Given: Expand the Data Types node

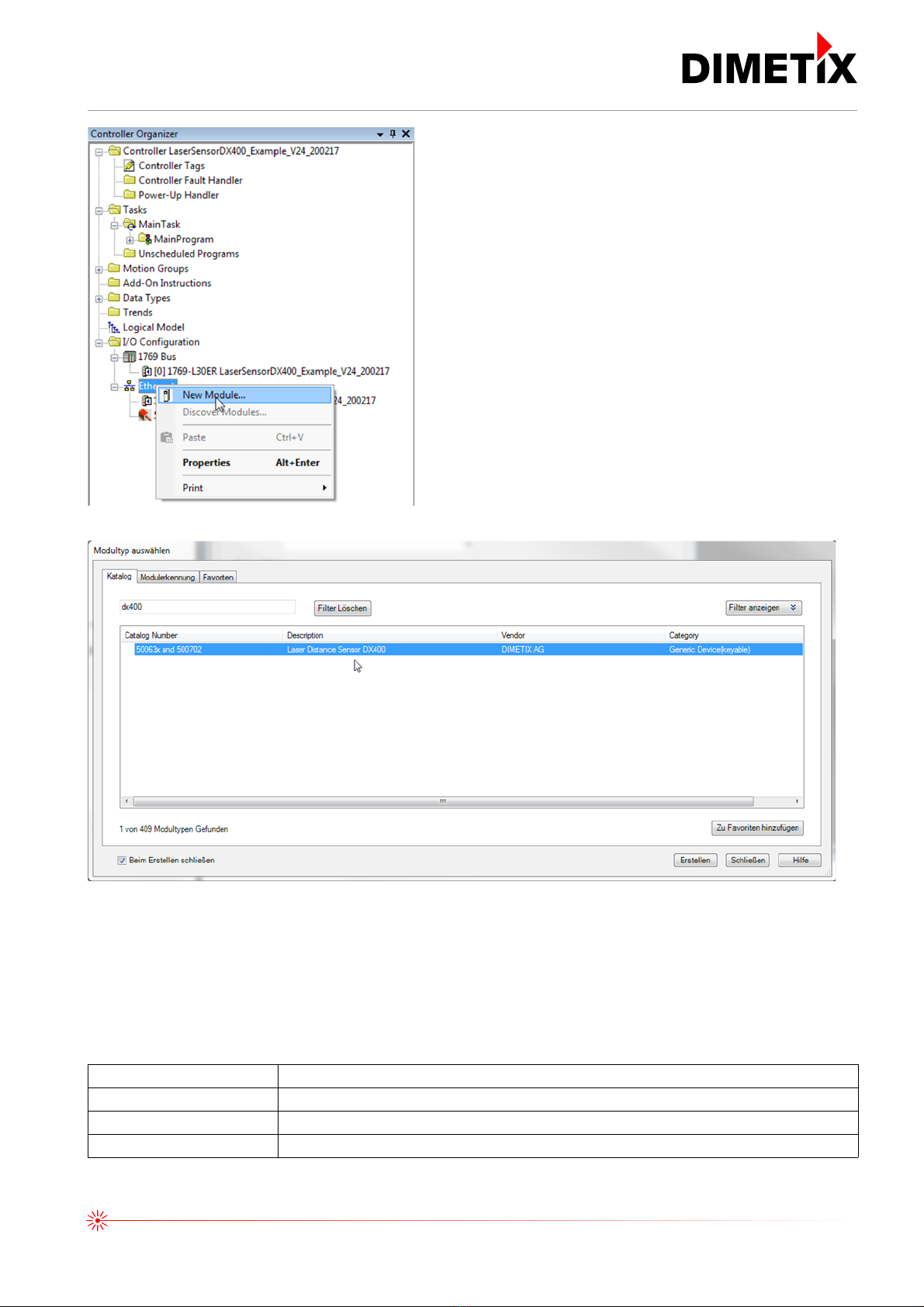Looking at the screenshot, I should click(x=99, y=299).
